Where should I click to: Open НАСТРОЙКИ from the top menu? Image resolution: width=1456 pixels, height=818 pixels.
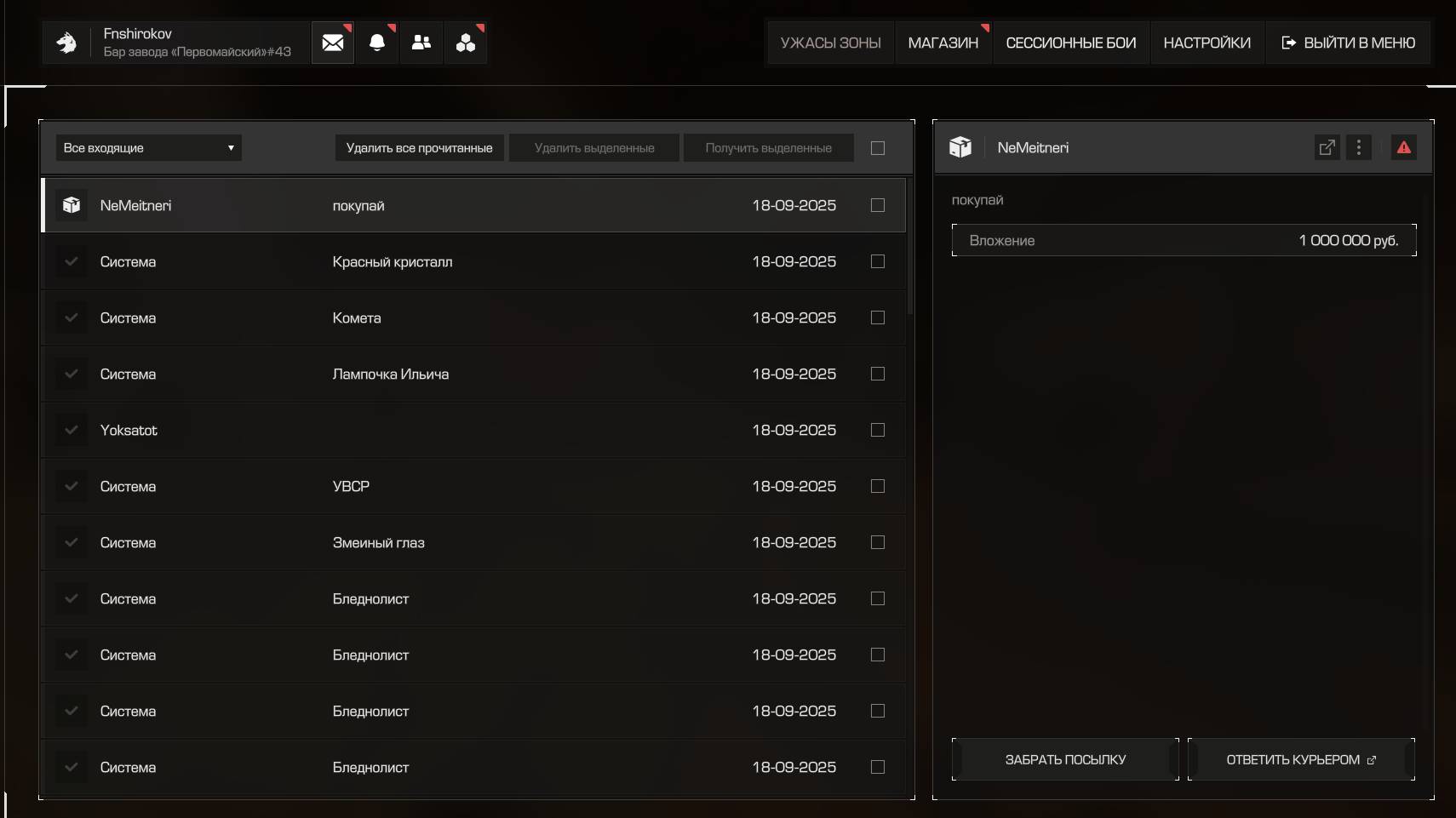tap(1207, 43)
